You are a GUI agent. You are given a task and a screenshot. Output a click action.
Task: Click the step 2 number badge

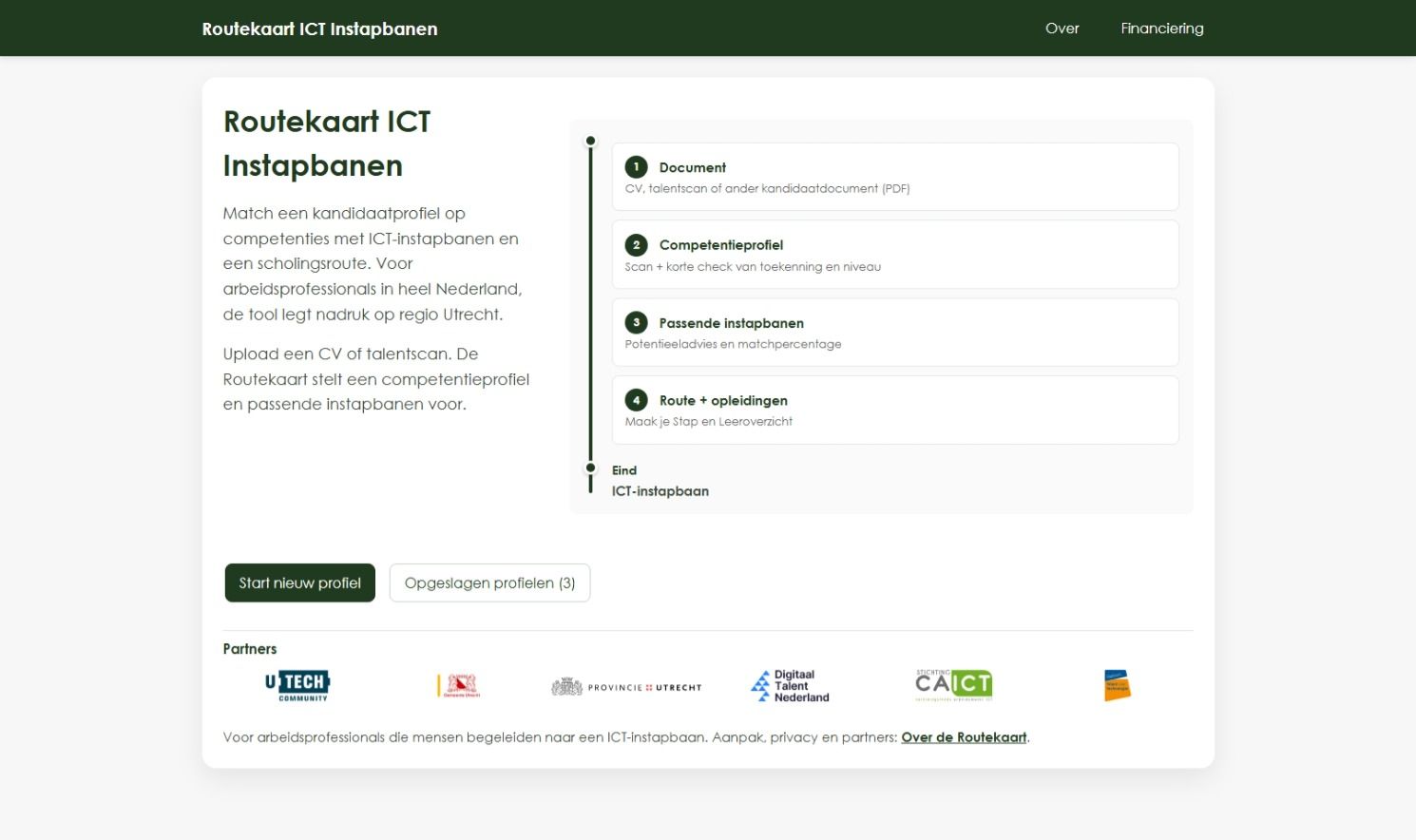pyautogui.click(x=637, y=244)
